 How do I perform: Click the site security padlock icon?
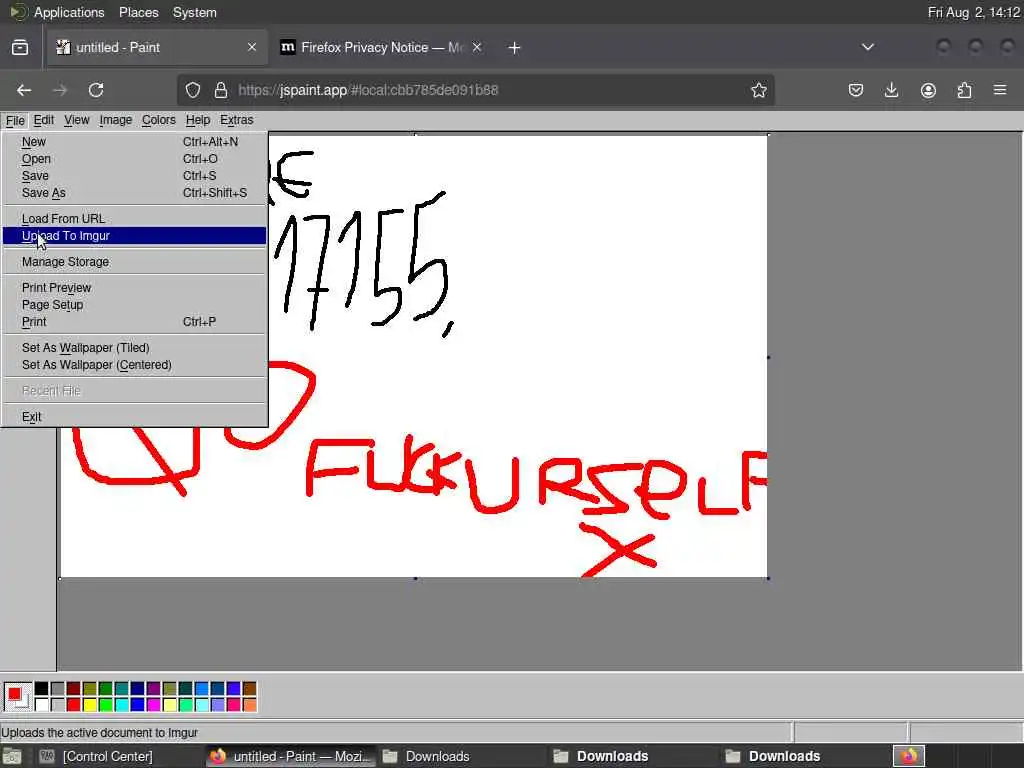[221, 90]
